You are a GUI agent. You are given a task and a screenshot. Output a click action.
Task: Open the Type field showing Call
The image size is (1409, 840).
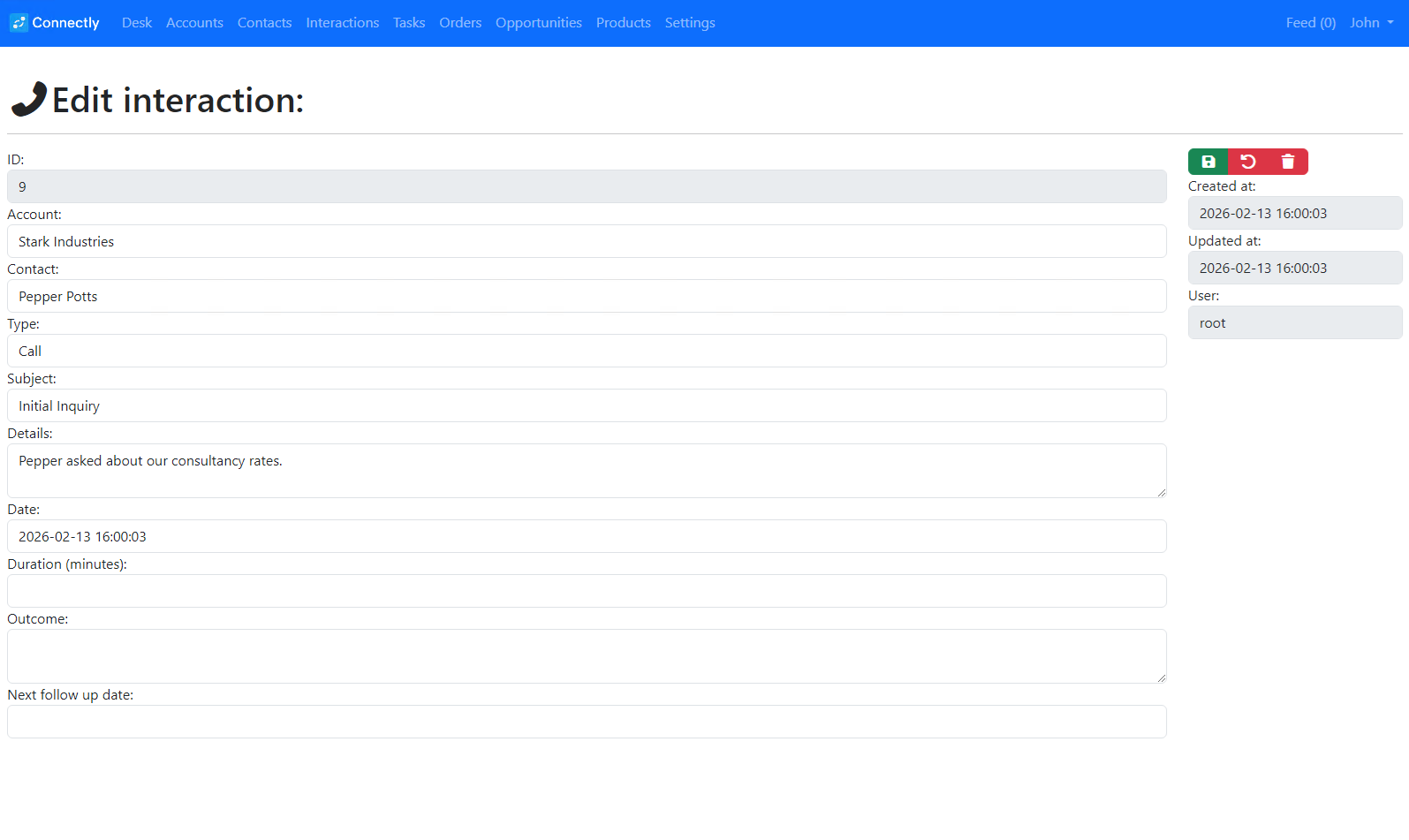[587, 351]
